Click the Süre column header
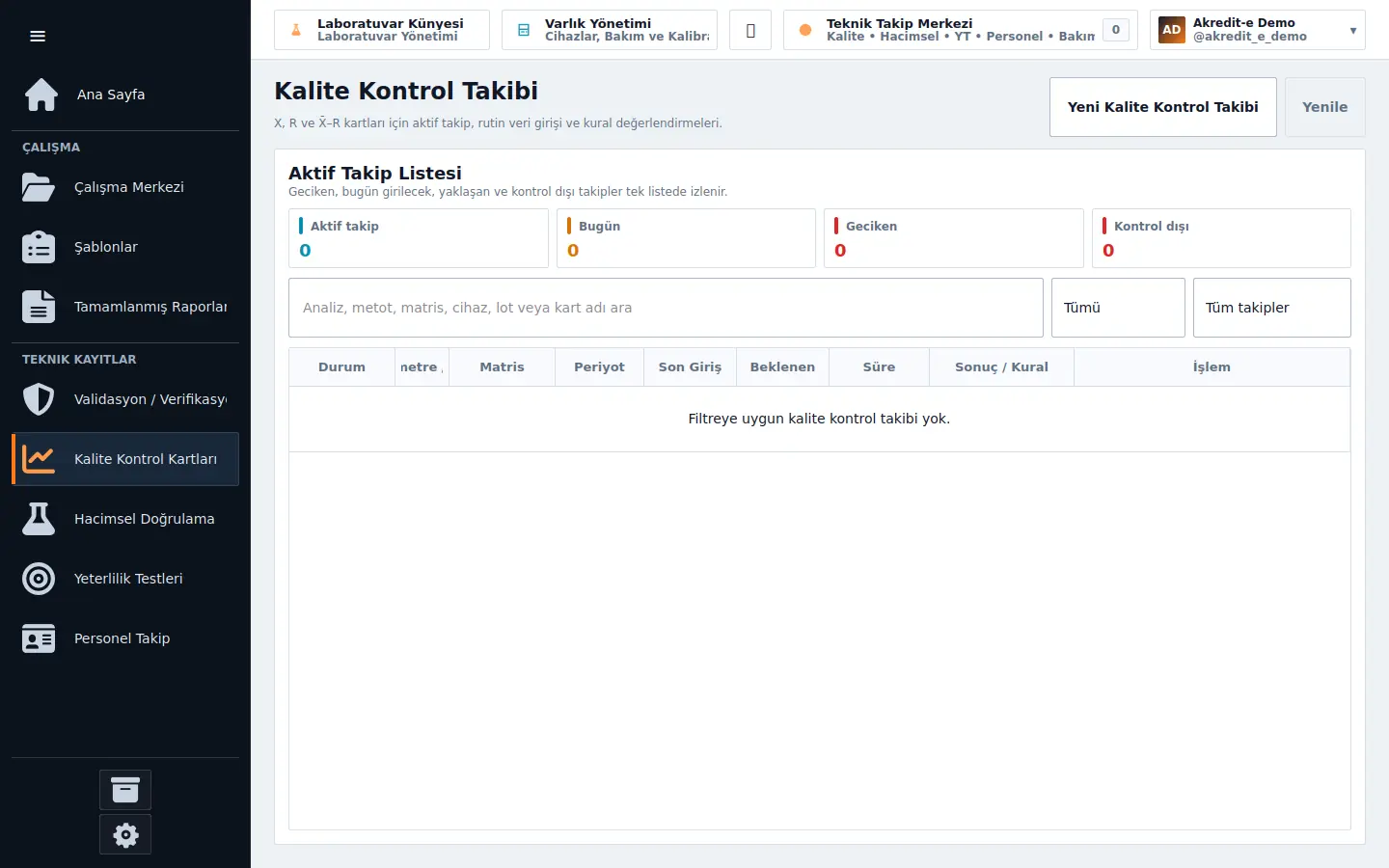This screenshot has width=1389, height=868. pos(879,367)
